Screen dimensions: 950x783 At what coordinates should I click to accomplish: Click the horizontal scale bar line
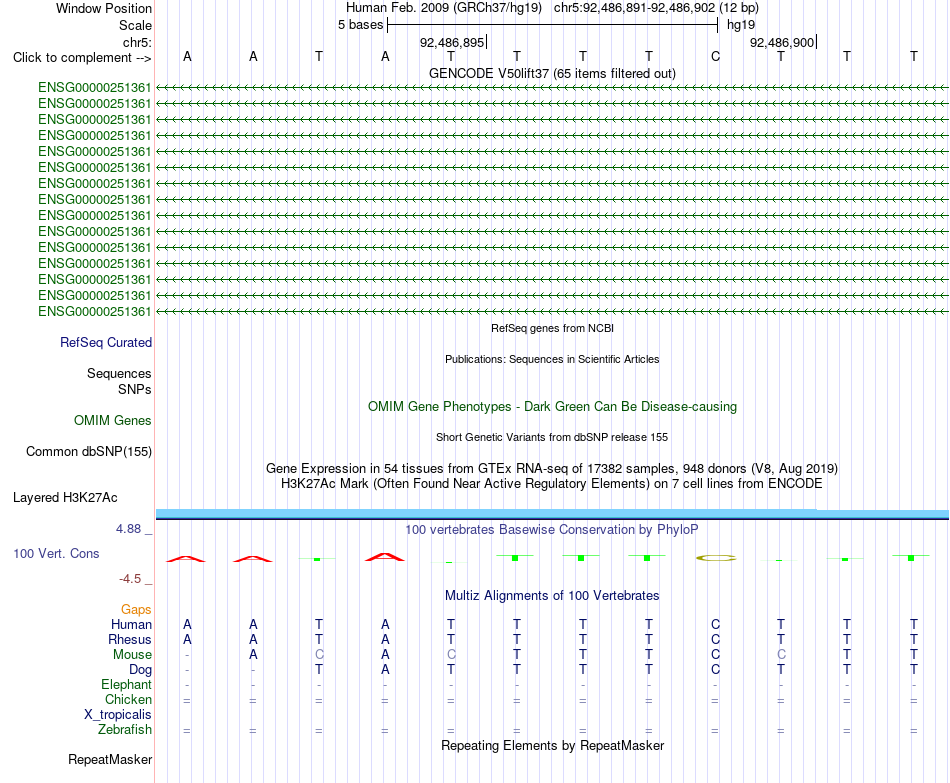tap(553, 25)
